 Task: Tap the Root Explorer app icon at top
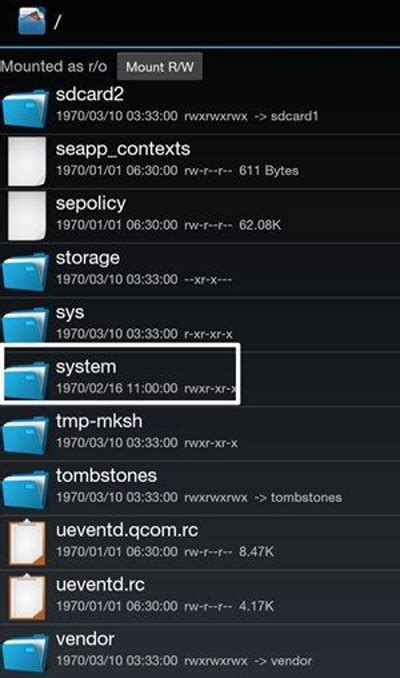pos(32,21)
